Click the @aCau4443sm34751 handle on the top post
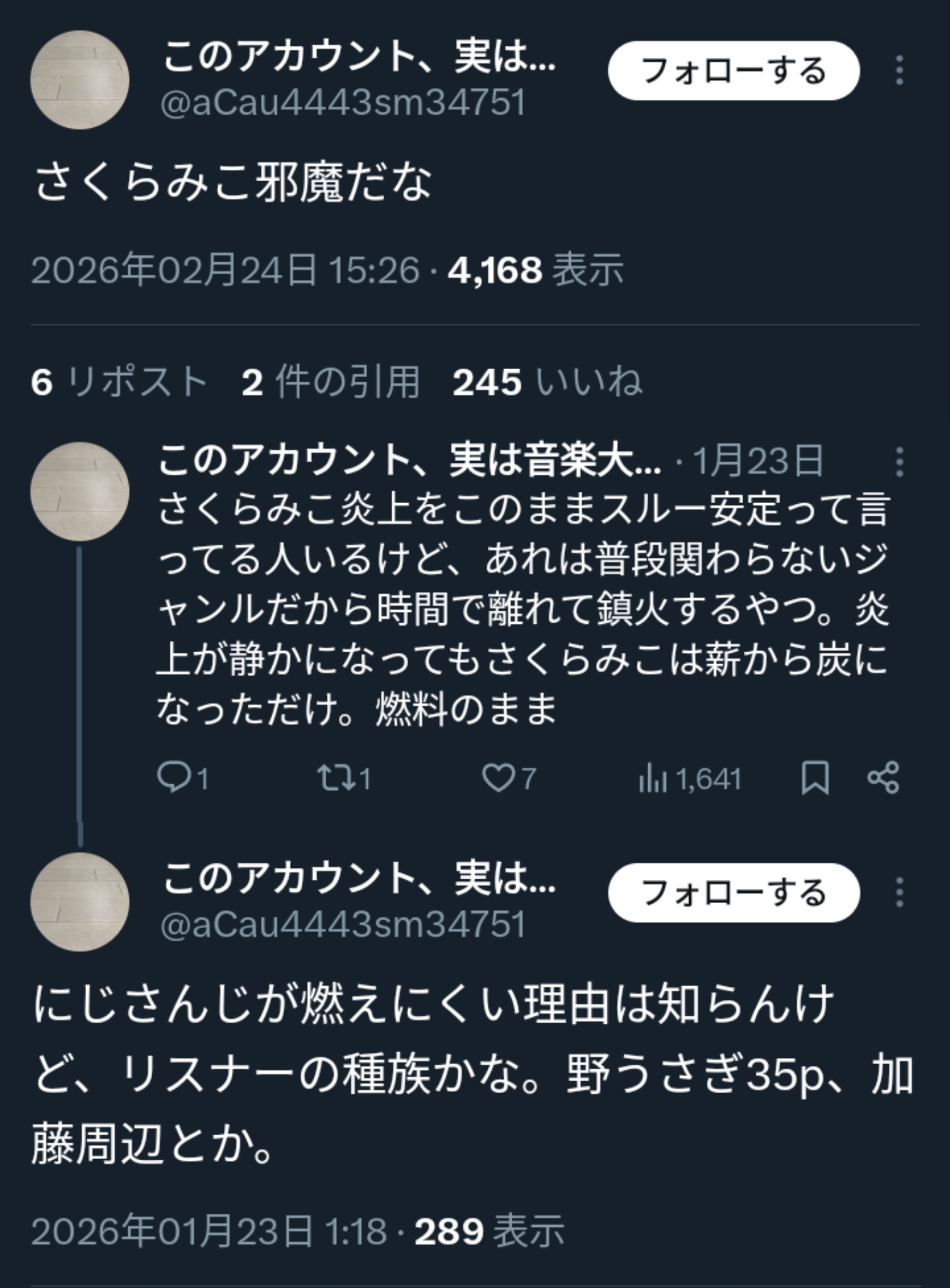Screen dimensions: 950x1288 click(343, 103)
